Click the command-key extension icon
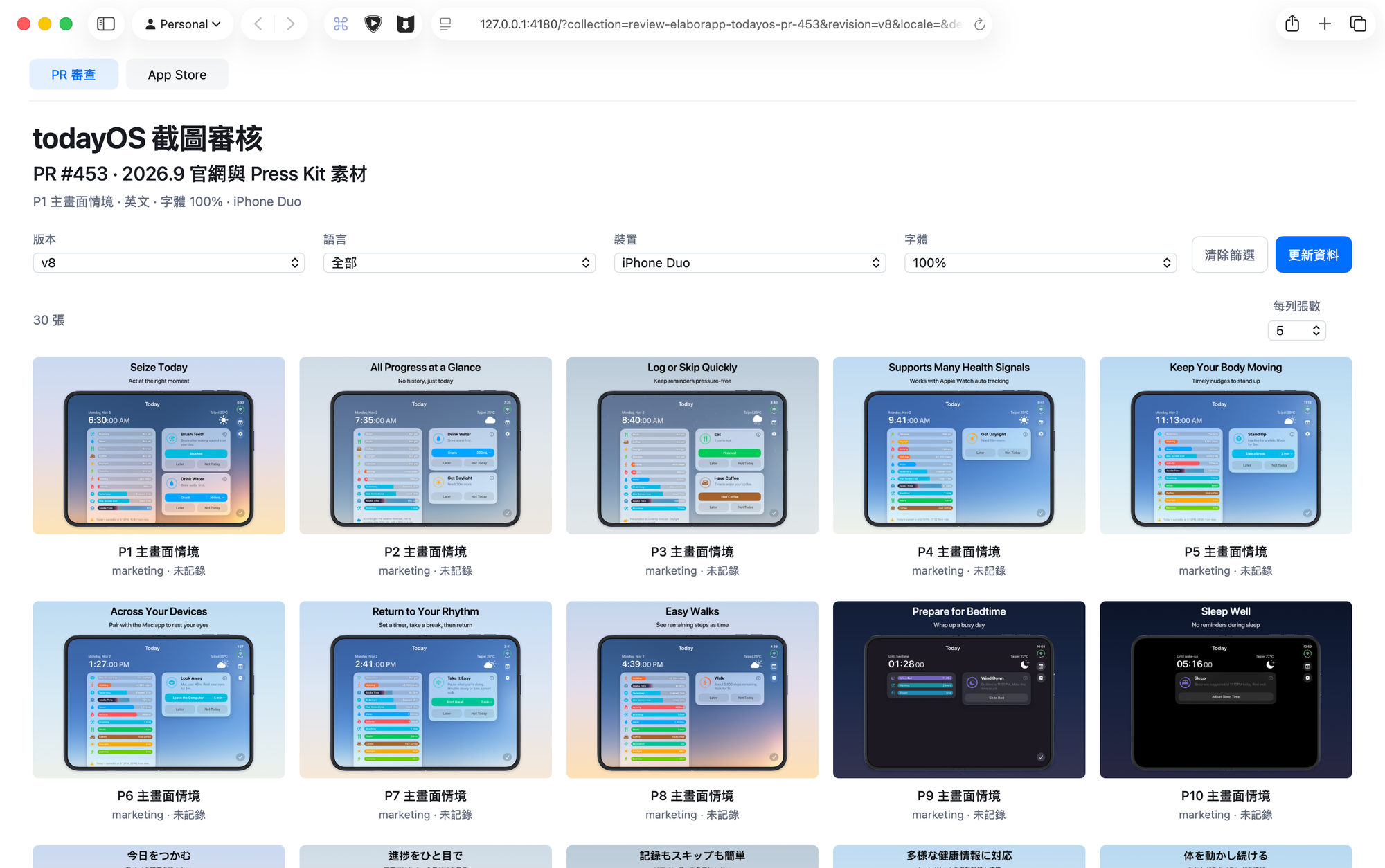Screen dimensions: 1385x868 click(341, 24)
